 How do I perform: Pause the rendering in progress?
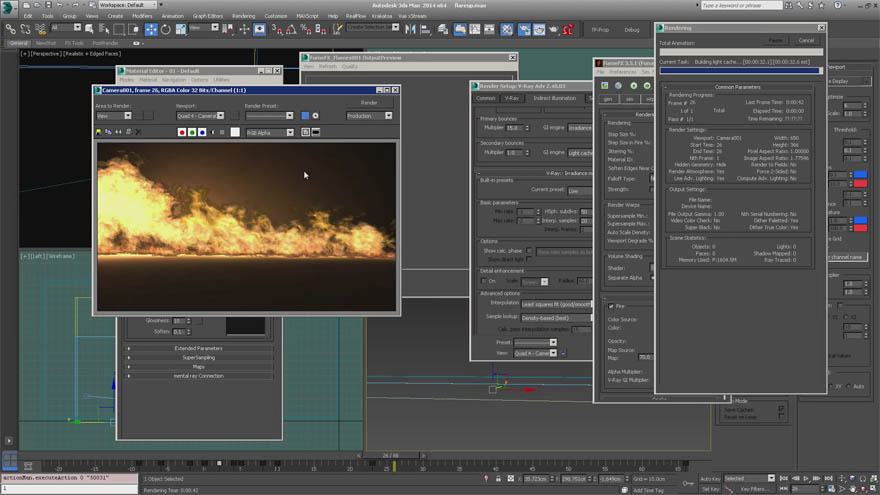[775, 40]
